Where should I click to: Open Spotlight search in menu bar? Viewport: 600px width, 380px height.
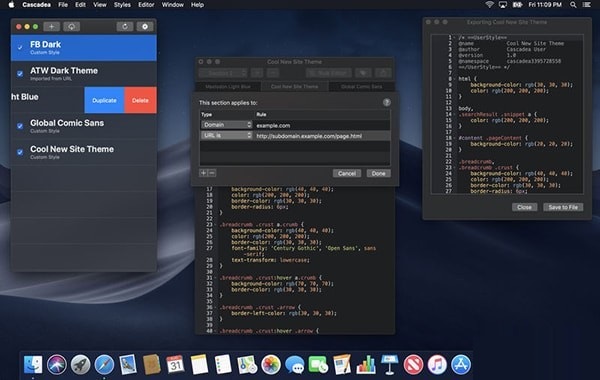point(573,5)
